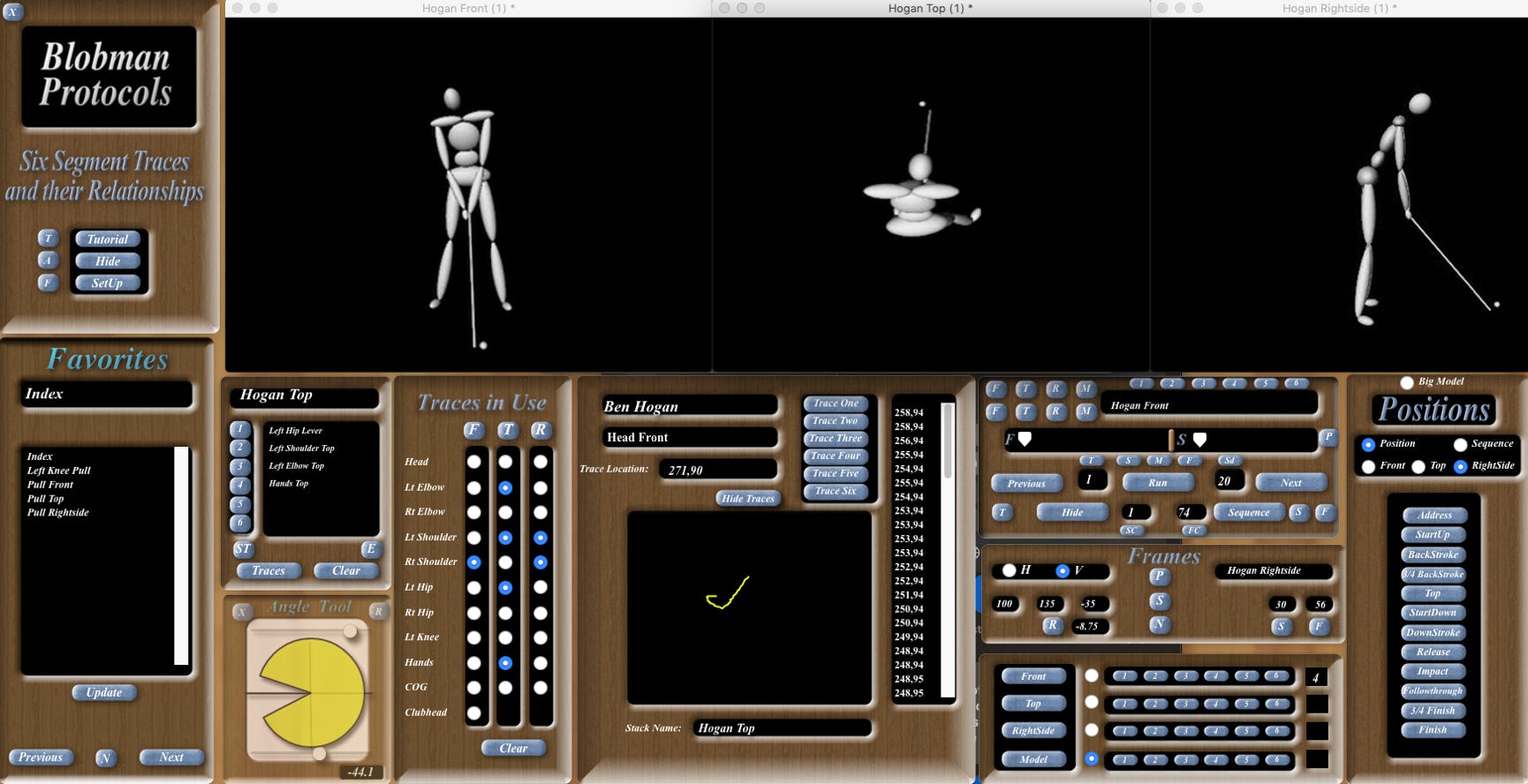This screenshot has height=784, width=1528.
Task: Click the E button below the Hogan Top list
Action: click(x=371, y=548)
